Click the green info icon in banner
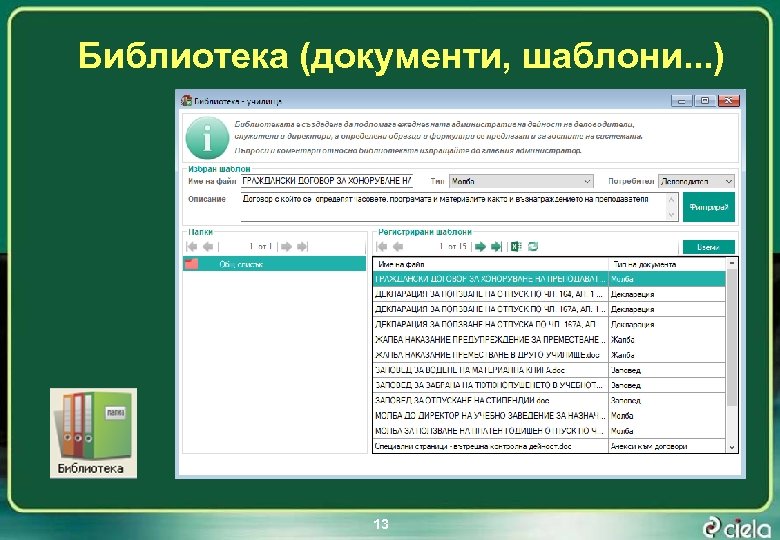 [207, 138]
